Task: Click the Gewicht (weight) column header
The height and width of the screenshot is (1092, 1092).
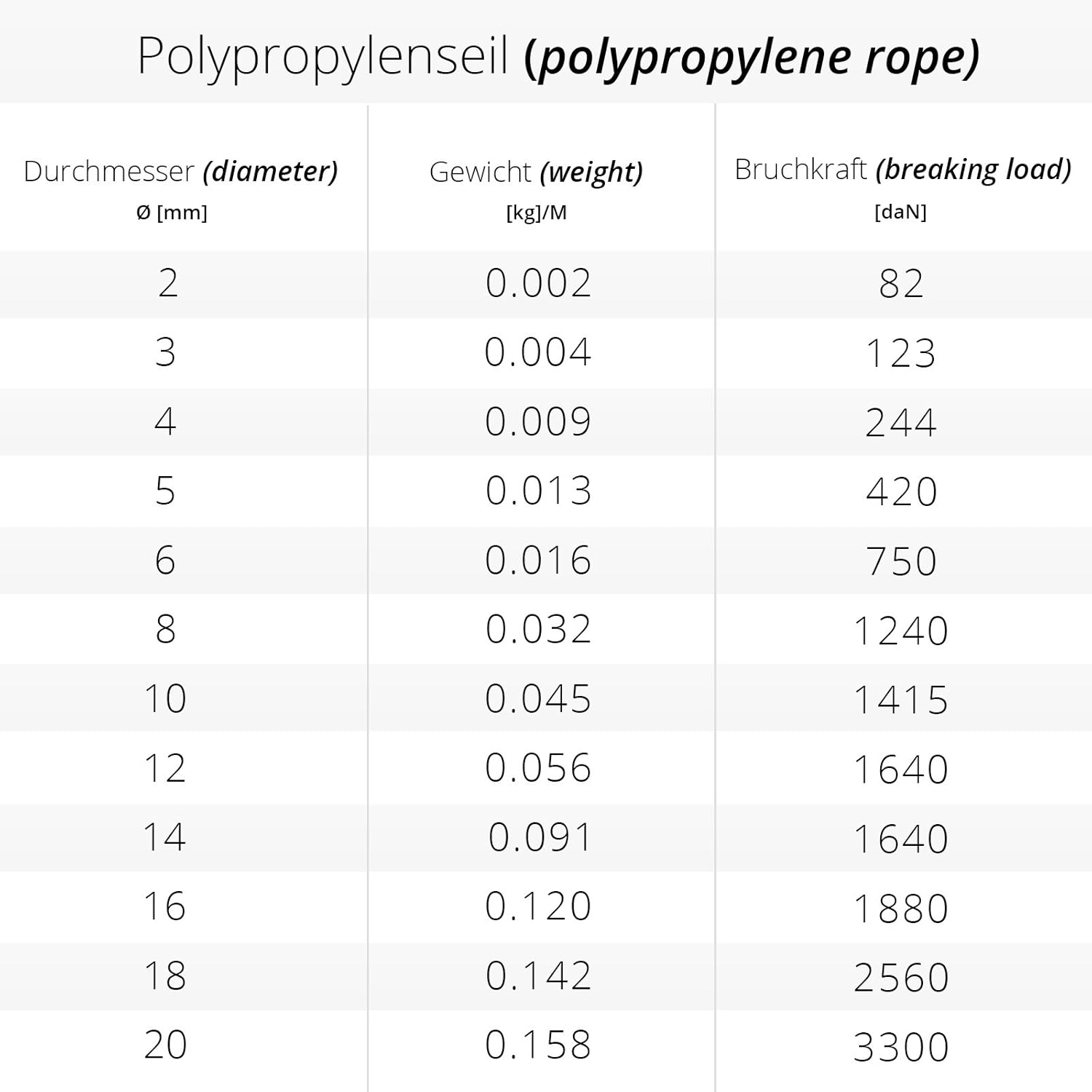Action: coord(537,173)
